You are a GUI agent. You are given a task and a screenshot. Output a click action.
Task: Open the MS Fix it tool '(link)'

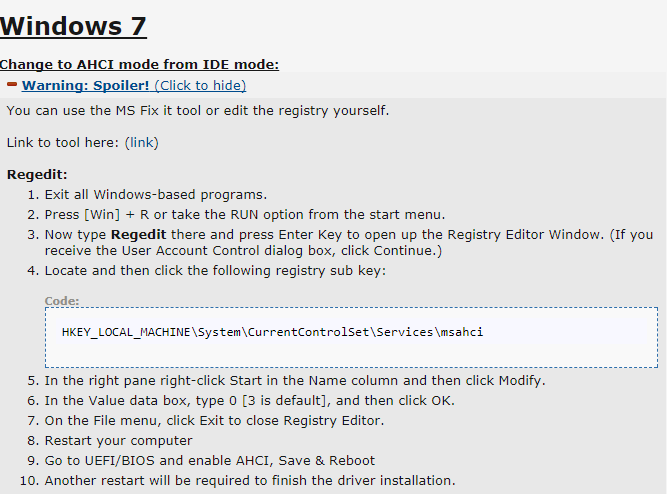(142, 143)
